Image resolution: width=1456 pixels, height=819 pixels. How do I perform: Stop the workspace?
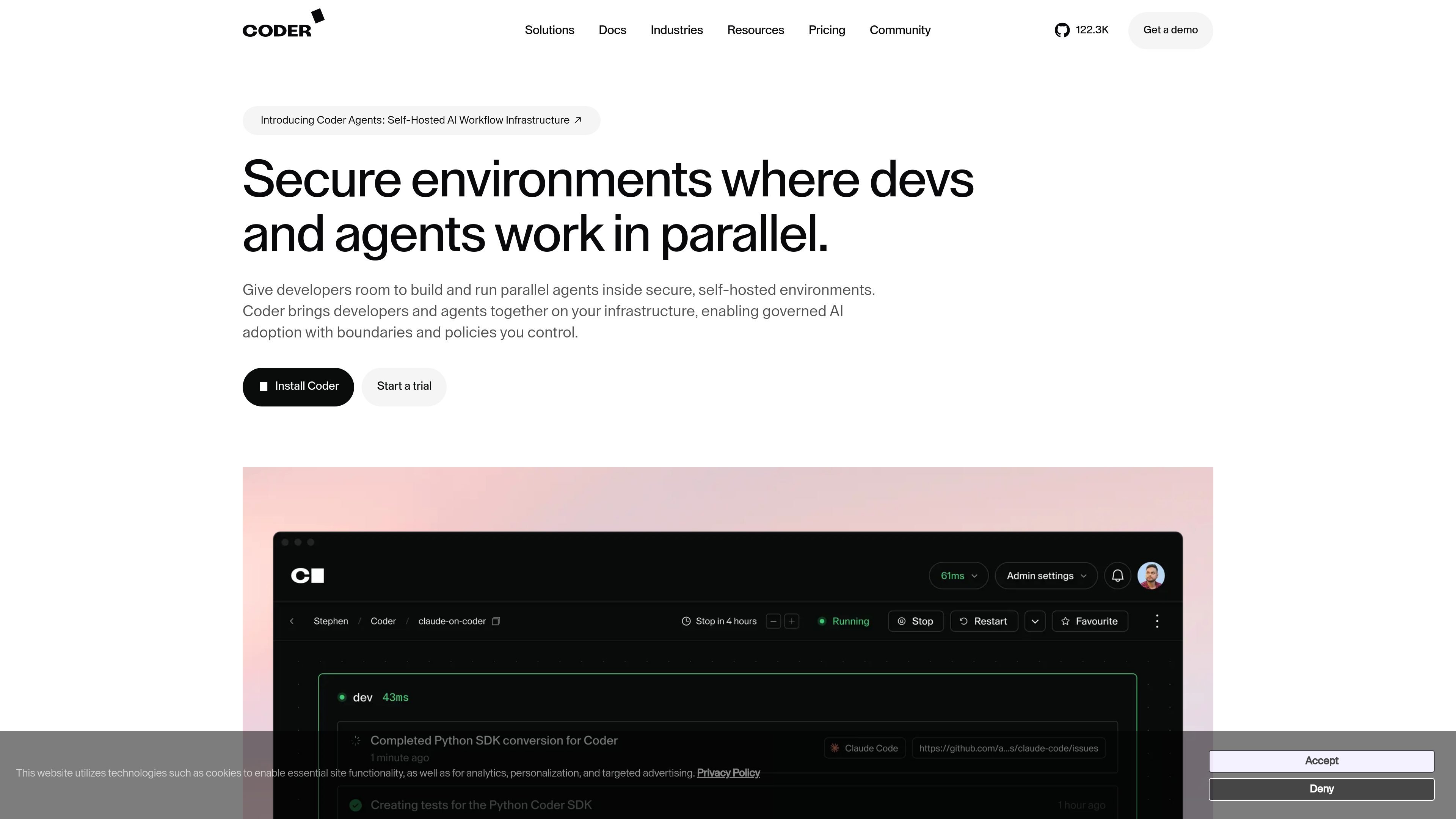tap(916, 621)
